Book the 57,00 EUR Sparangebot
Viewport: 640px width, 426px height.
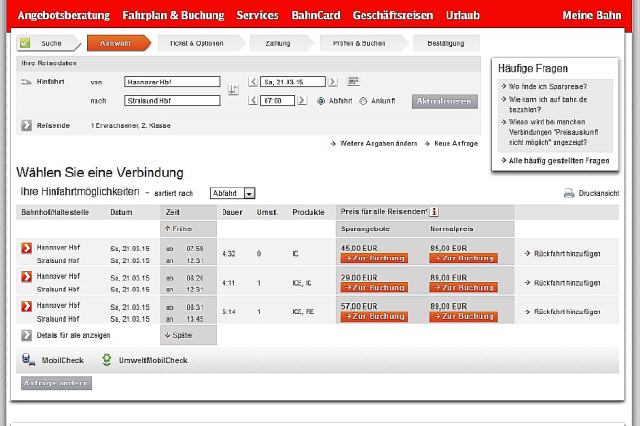click(374, 317)
